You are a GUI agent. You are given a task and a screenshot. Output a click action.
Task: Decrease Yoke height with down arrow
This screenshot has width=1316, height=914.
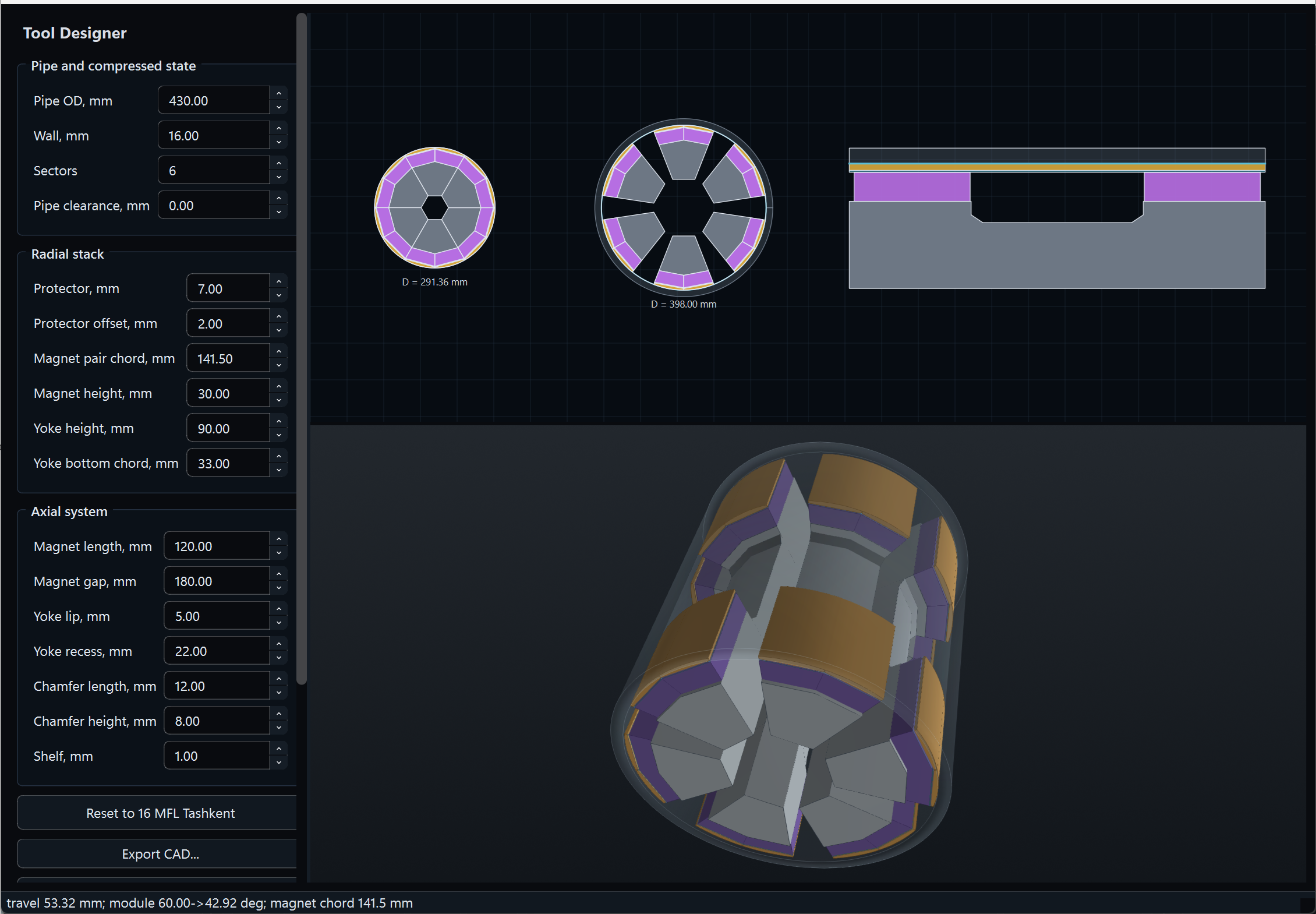(x=279, y=435)
